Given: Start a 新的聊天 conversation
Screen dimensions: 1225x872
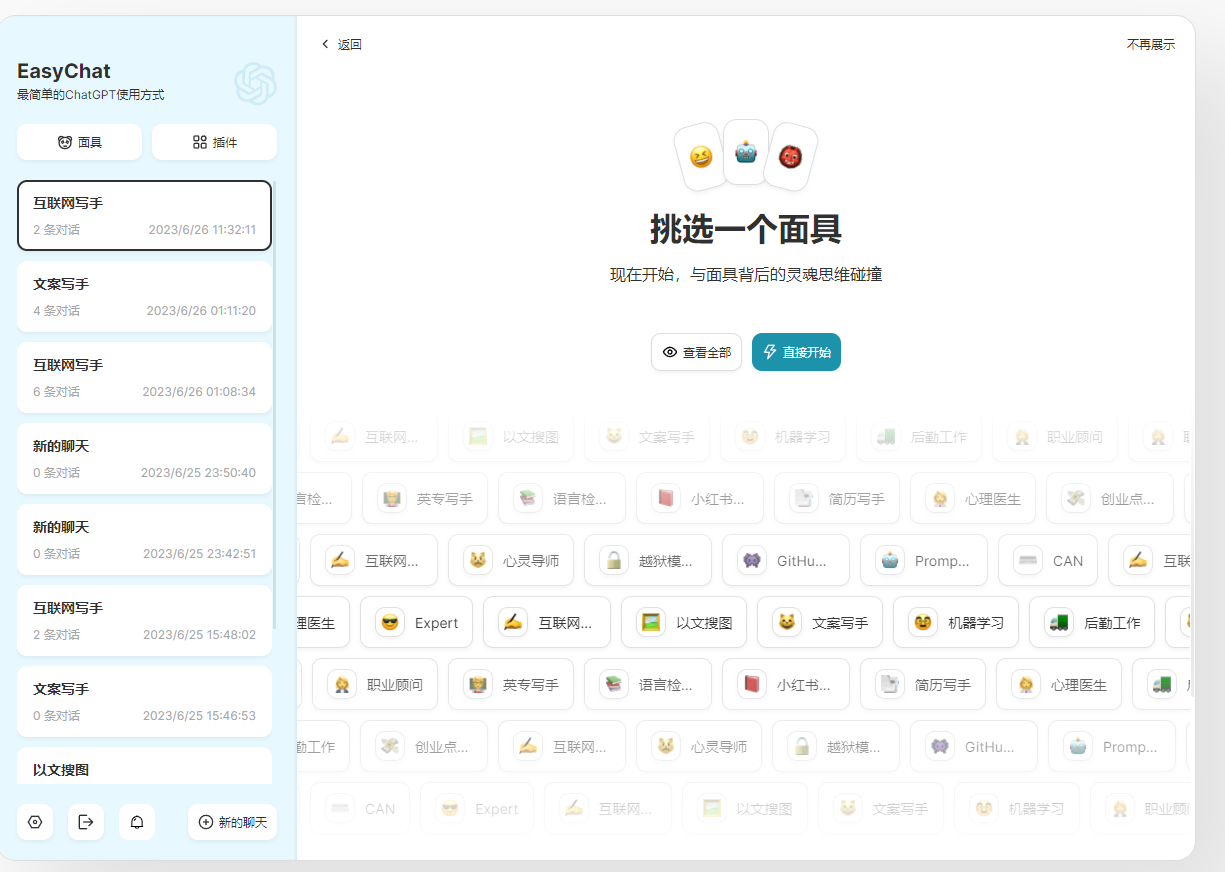Looking at the screenshot, I should [x=232, y=822].
